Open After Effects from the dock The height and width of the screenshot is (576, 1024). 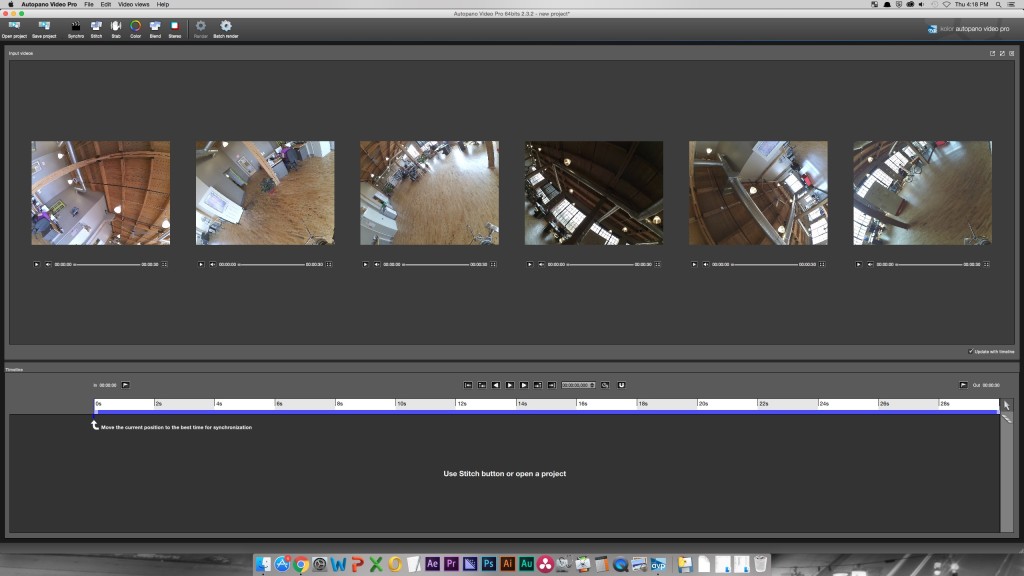click(x=432, y=564)
